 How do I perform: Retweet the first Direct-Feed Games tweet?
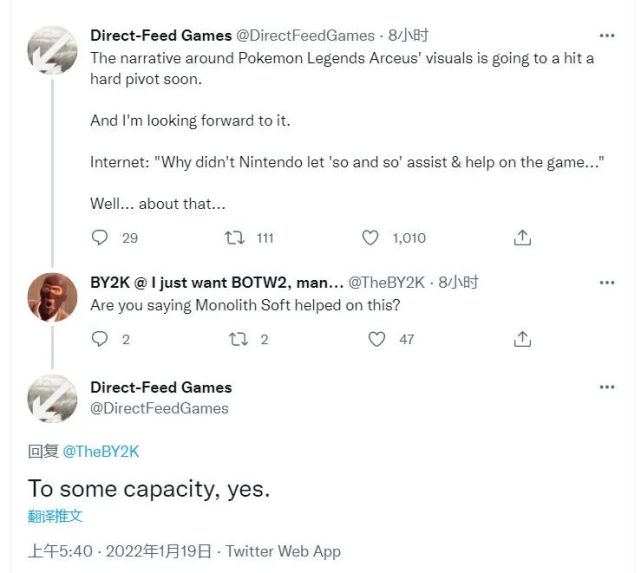[x=235, y=238]
